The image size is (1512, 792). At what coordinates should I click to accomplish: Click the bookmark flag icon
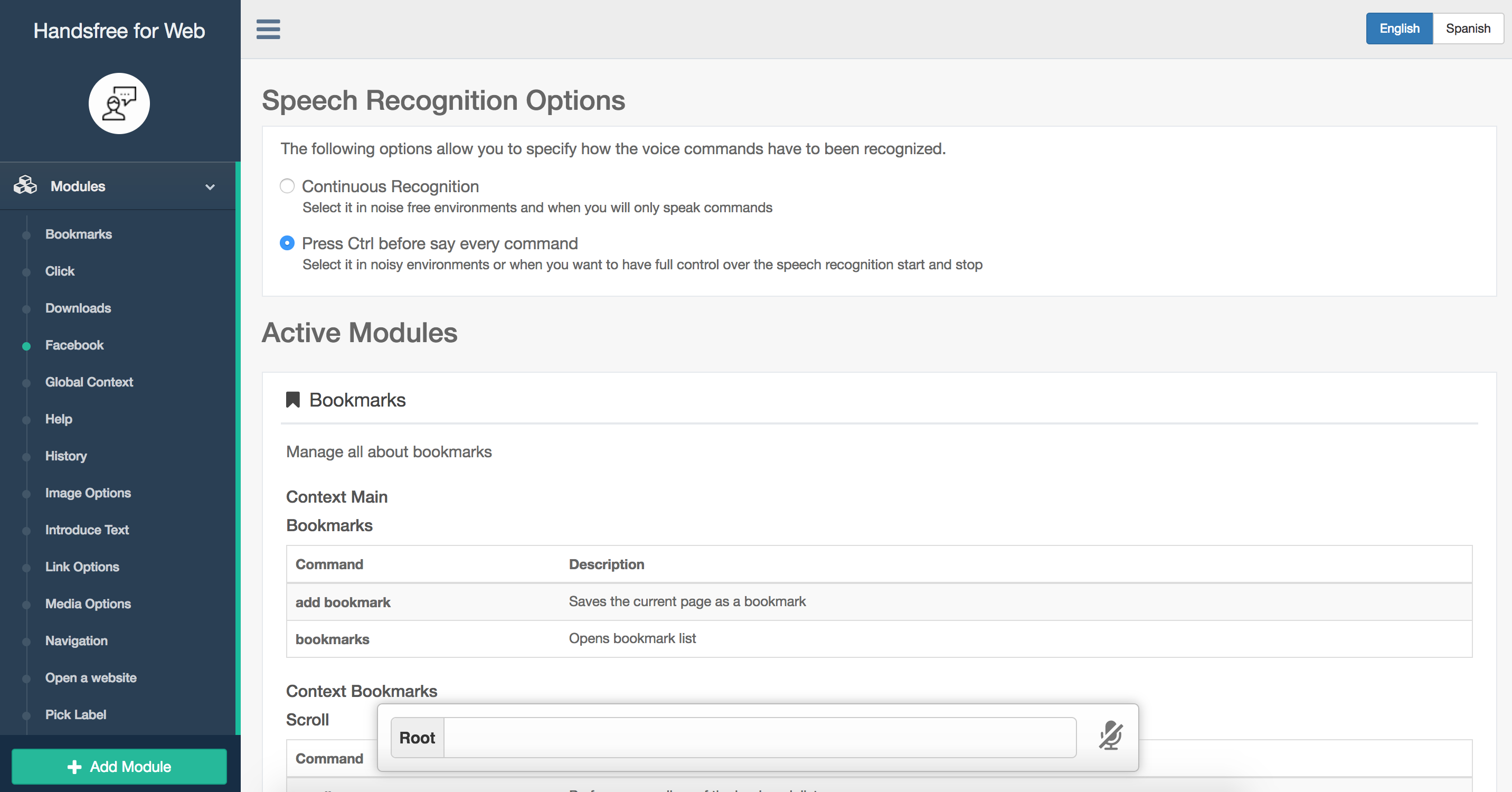point(292,399)
